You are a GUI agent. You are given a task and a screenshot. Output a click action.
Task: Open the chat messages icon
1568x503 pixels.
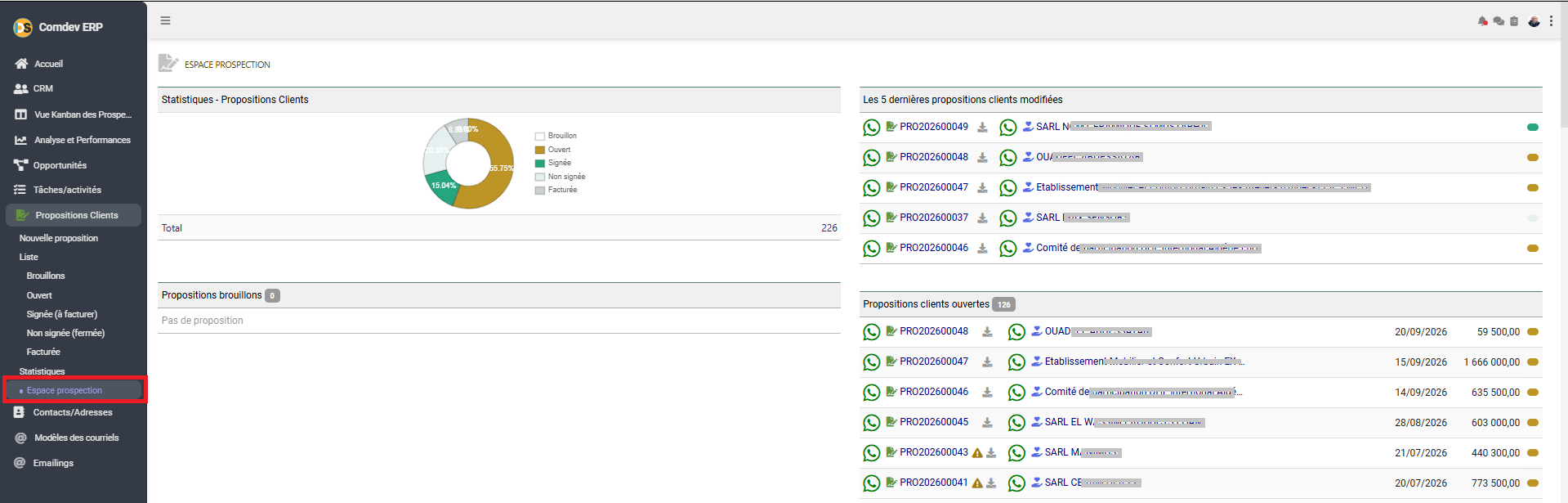(1499, 21)
